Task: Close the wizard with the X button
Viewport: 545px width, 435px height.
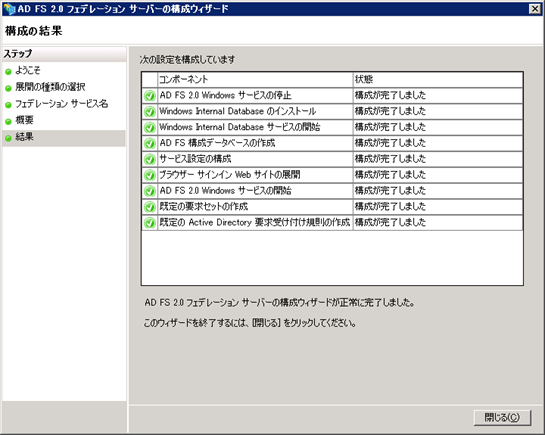Action: pos(535,9)
